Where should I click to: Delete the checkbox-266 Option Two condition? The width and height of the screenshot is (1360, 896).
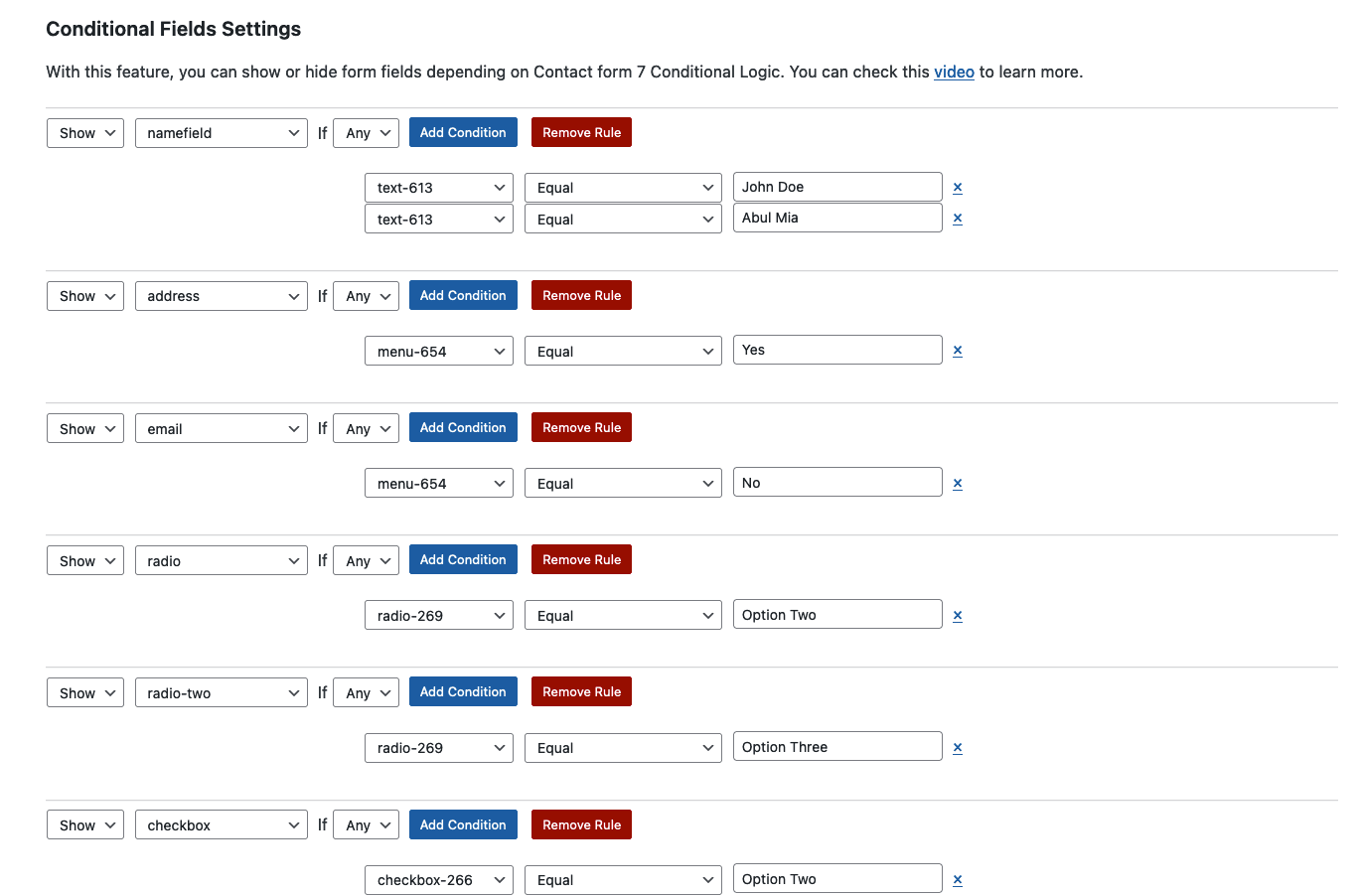[958, 880]
